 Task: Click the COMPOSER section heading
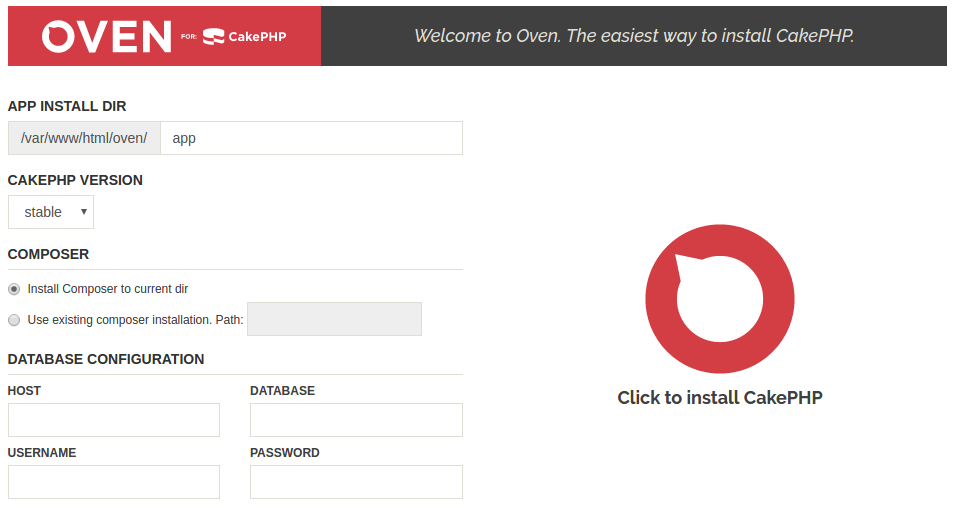click(x=48, y=254)
